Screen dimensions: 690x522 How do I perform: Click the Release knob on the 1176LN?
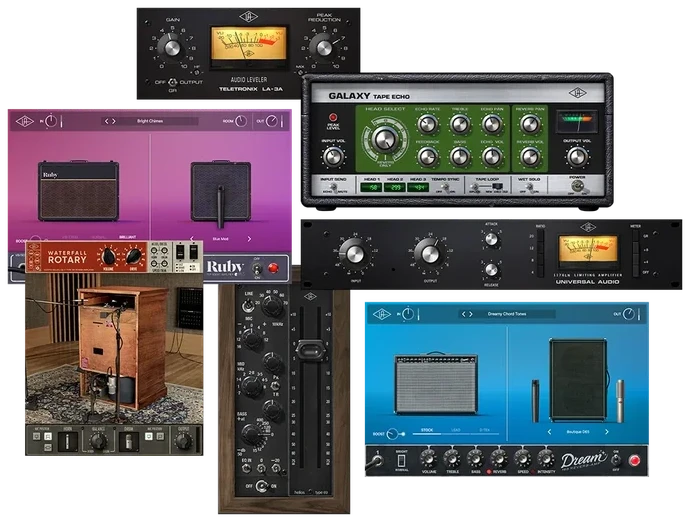click(491, 269)
